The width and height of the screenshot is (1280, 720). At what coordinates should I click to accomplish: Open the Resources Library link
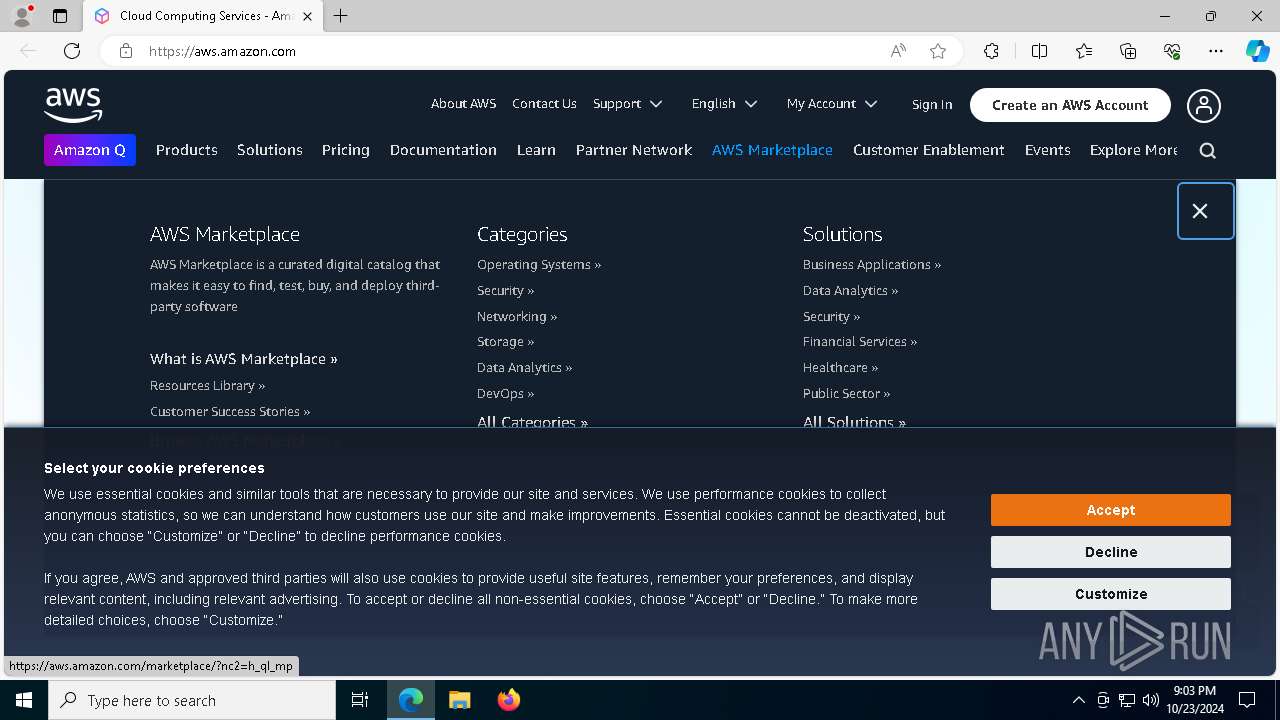[x=208, y=385]
